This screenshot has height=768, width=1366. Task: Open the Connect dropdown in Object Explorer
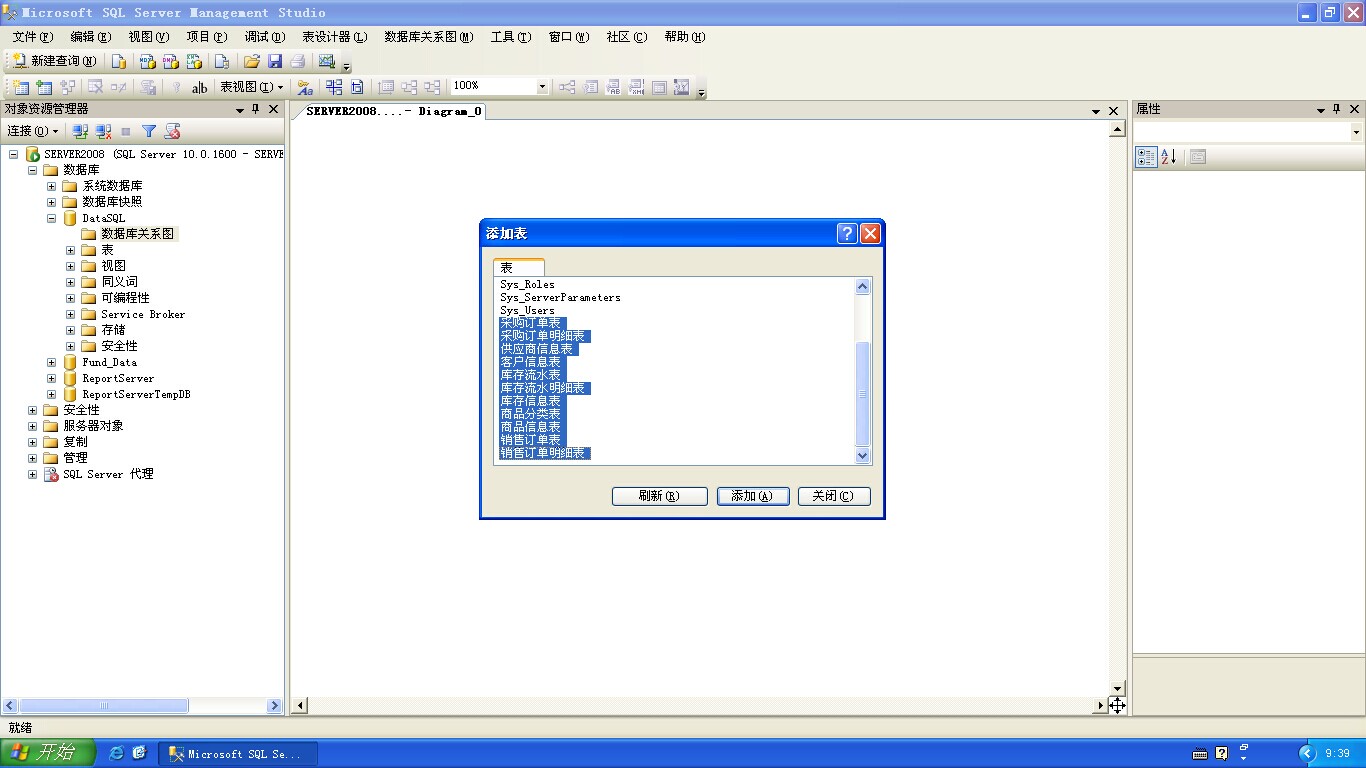tap(33, 131)
